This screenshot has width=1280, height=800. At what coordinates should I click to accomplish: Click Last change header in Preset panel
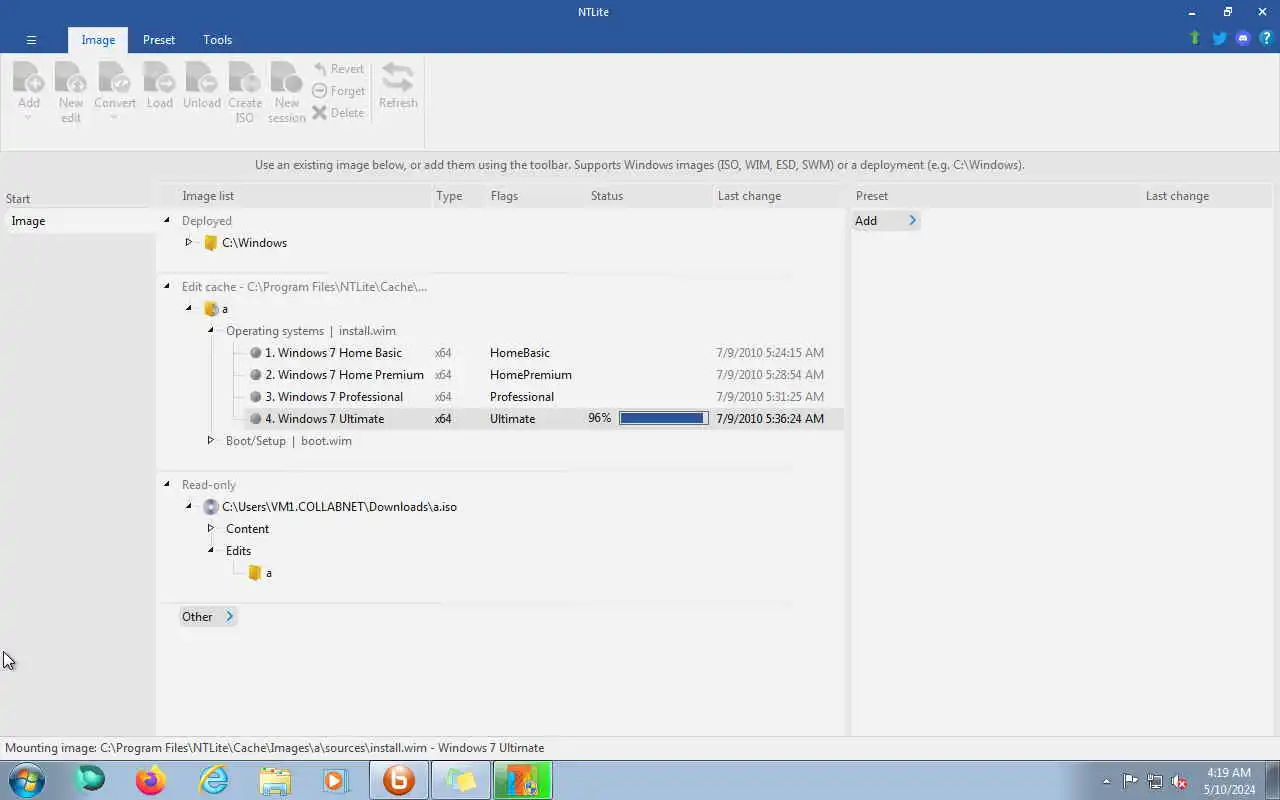tap(1206, 196)
